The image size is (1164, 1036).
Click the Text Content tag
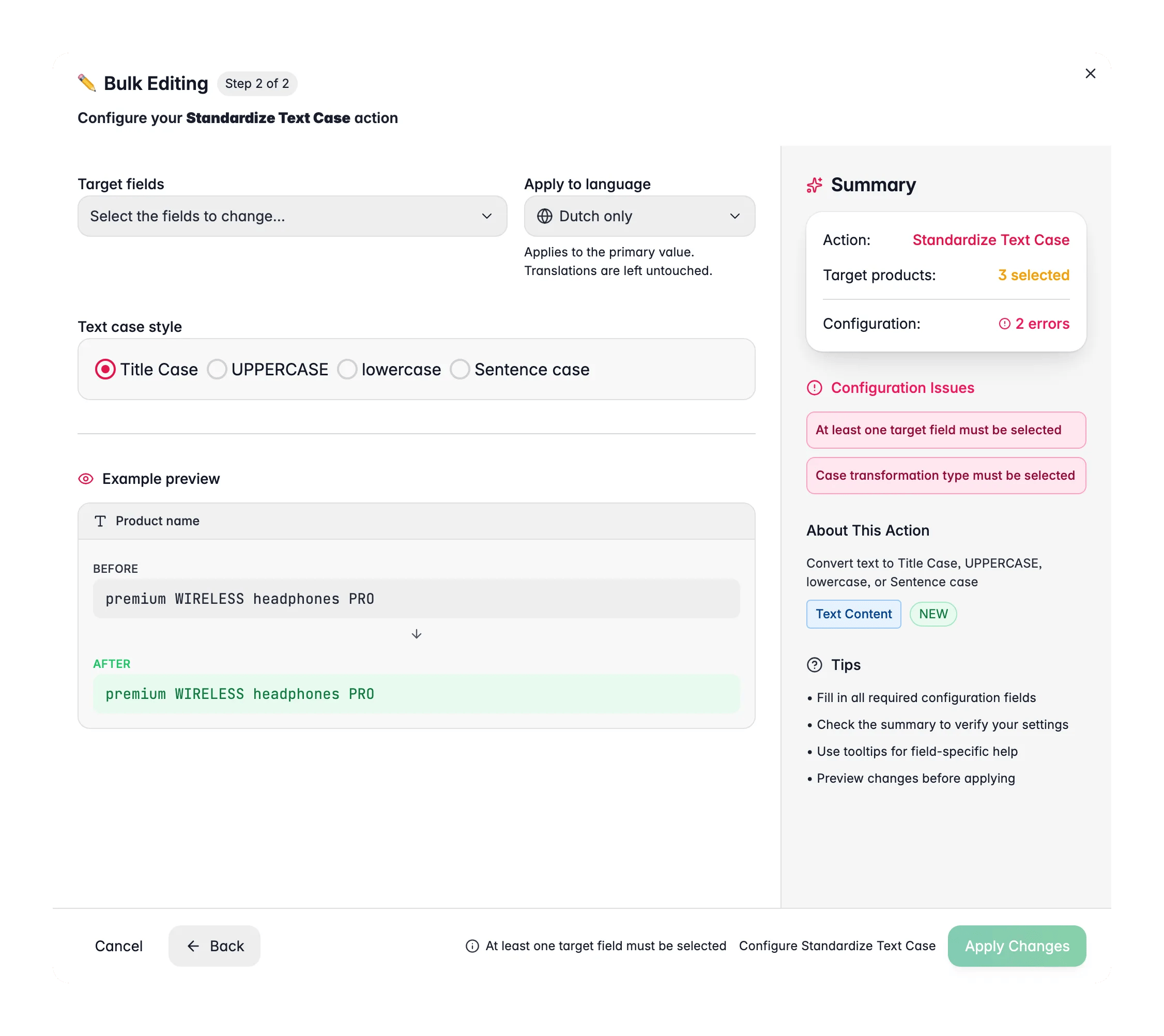[x=854, y=614]
